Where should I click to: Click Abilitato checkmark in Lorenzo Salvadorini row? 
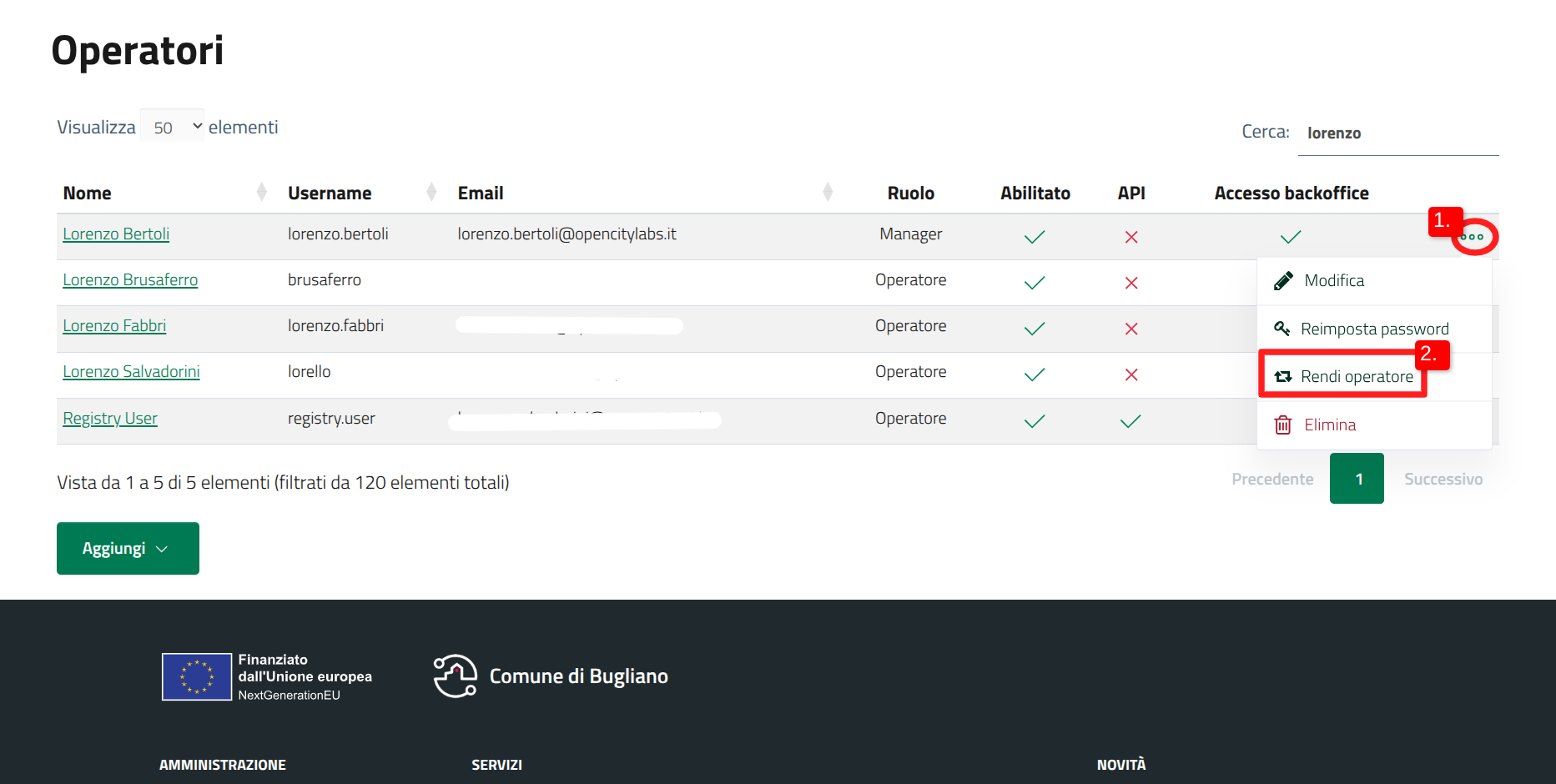[1035, 374]
